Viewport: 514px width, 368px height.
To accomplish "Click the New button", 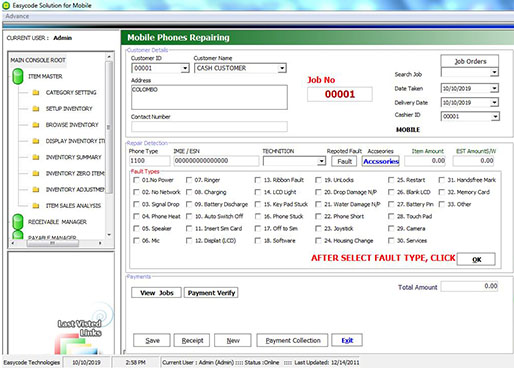I will click(233, 340).
